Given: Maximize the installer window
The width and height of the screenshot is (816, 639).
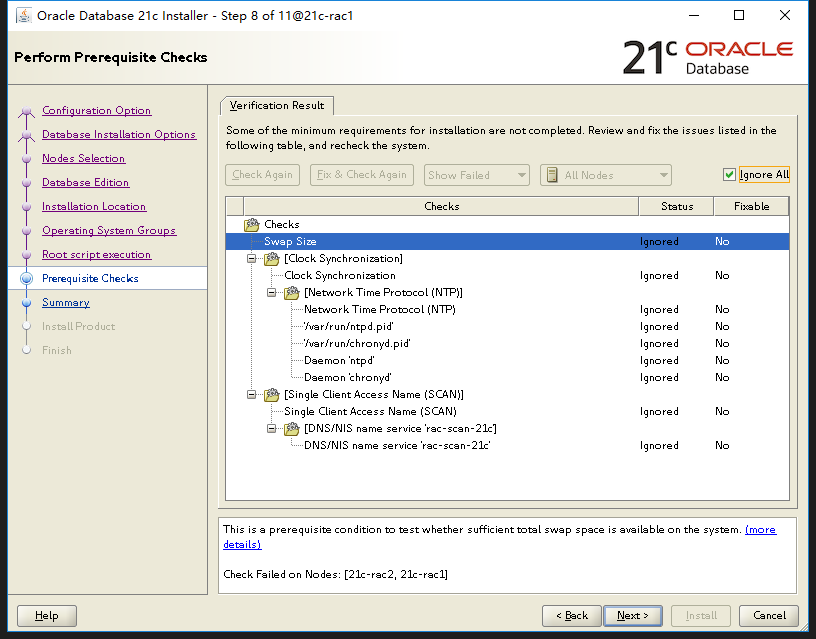Looking at the screenshot, I should tap(738, 16).
